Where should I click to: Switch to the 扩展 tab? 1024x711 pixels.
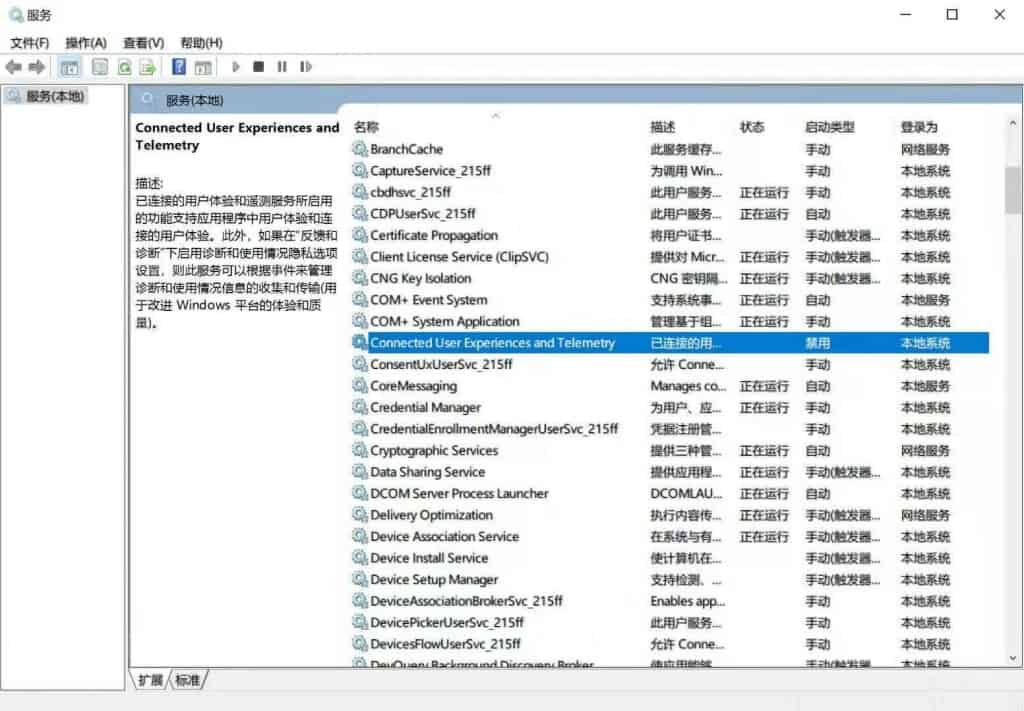[148, 680]
